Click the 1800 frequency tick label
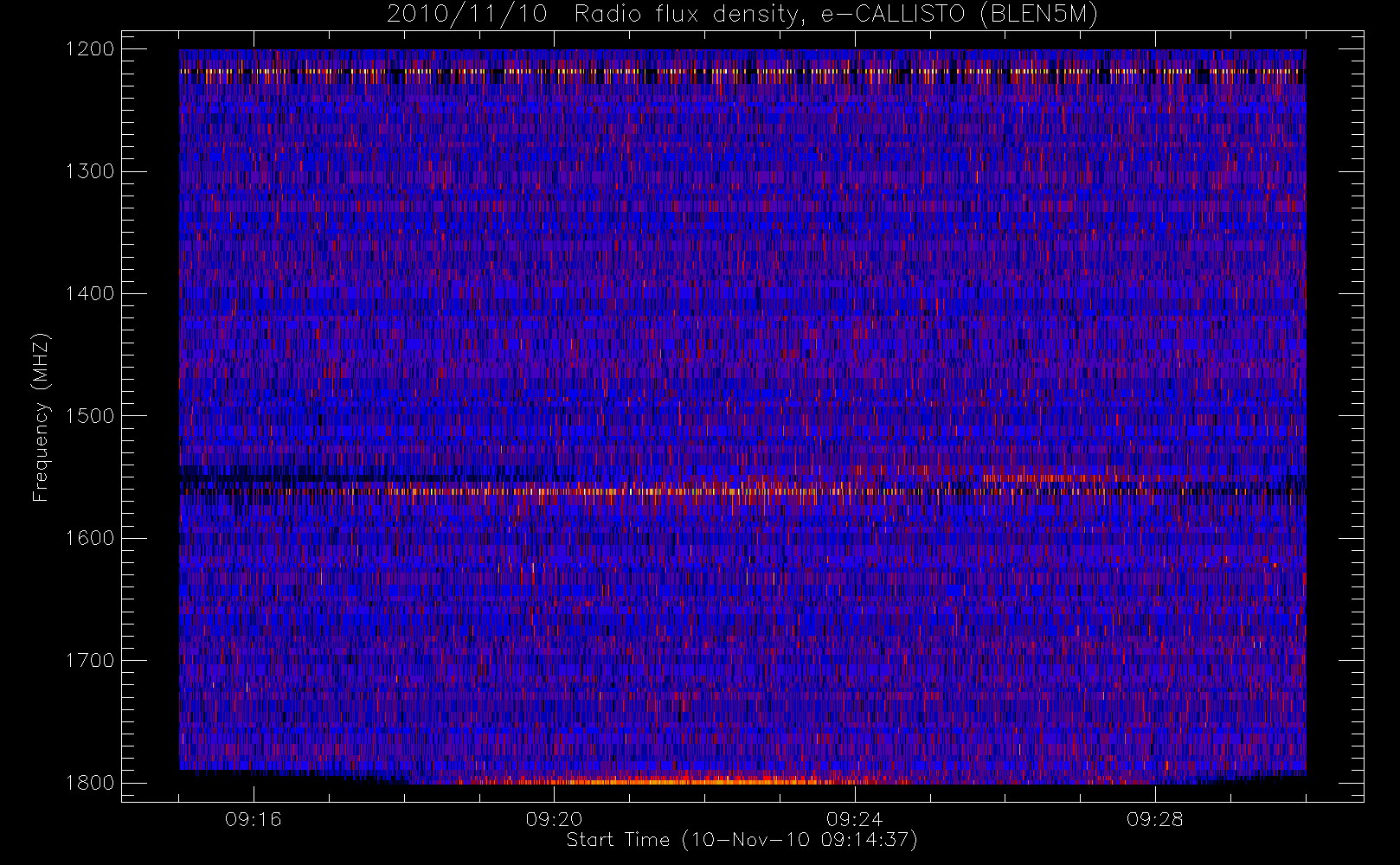 point(90,783)
